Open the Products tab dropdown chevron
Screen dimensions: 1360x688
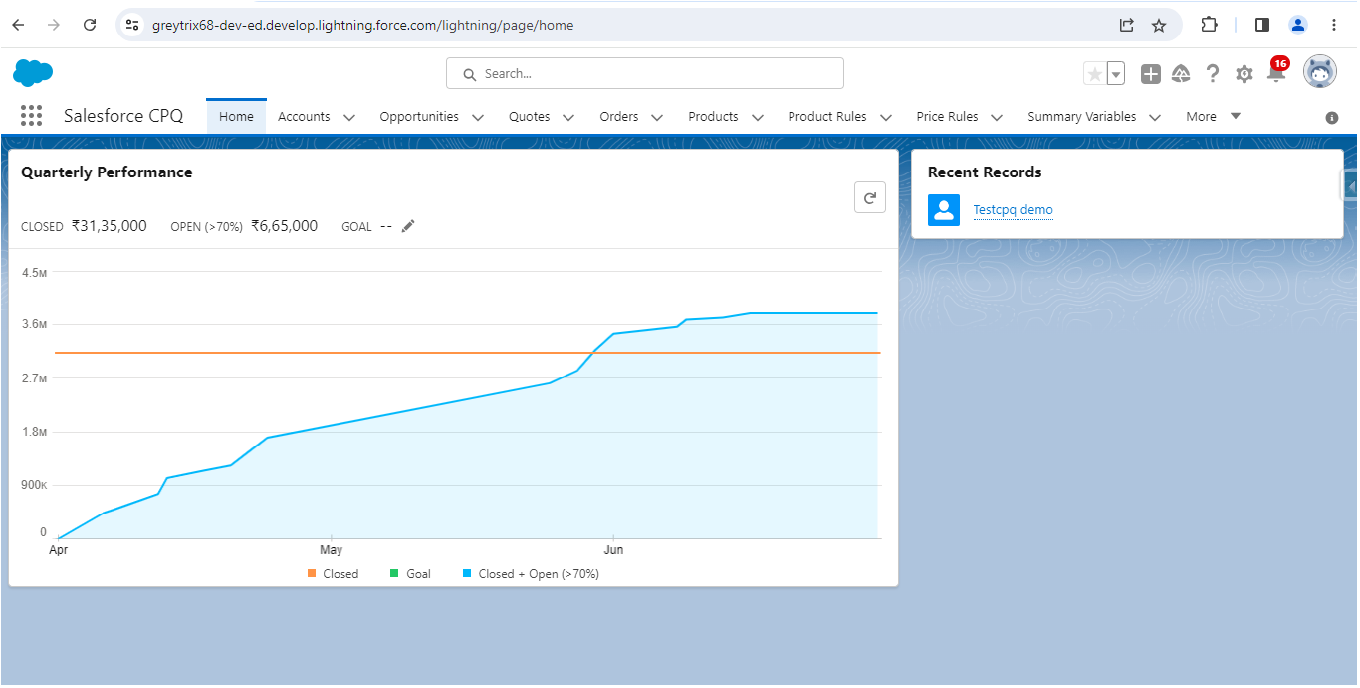click(x=757, y=117)
